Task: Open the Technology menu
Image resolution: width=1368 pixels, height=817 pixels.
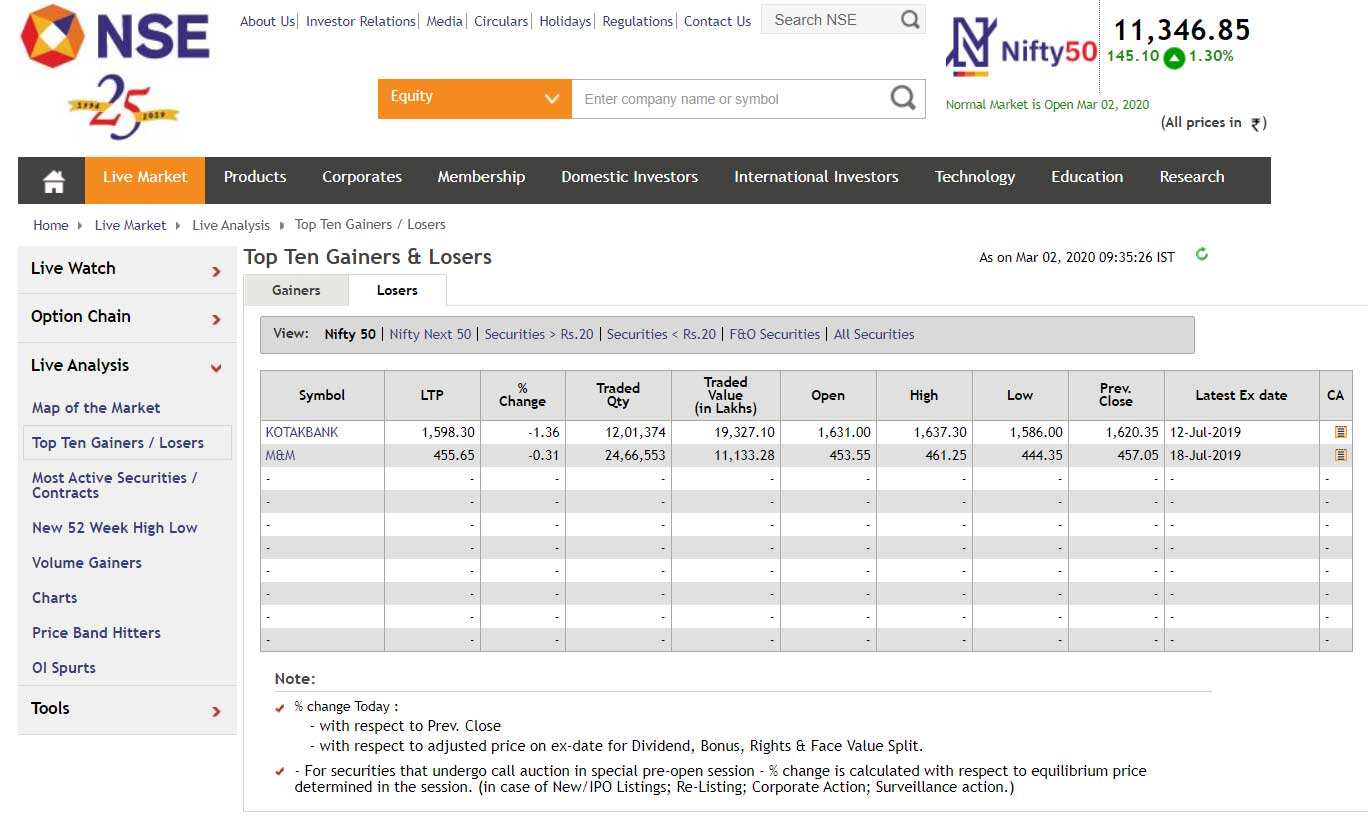Action: click(975, 177)
